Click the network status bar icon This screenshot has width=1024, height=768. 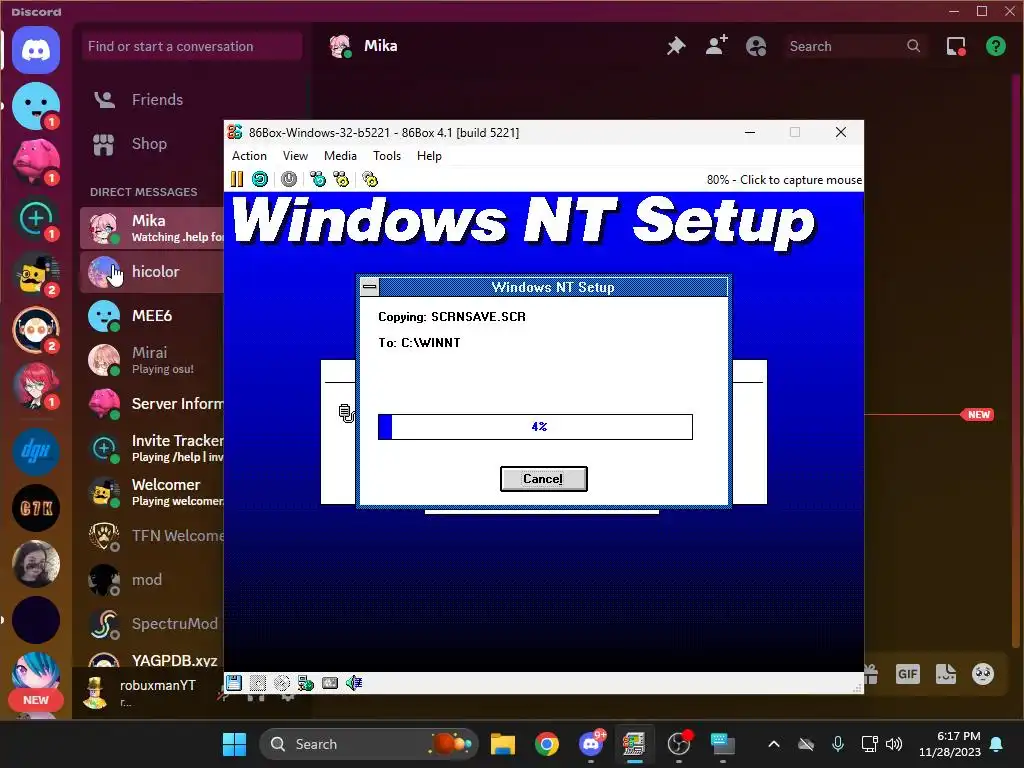tap(306, 683)
